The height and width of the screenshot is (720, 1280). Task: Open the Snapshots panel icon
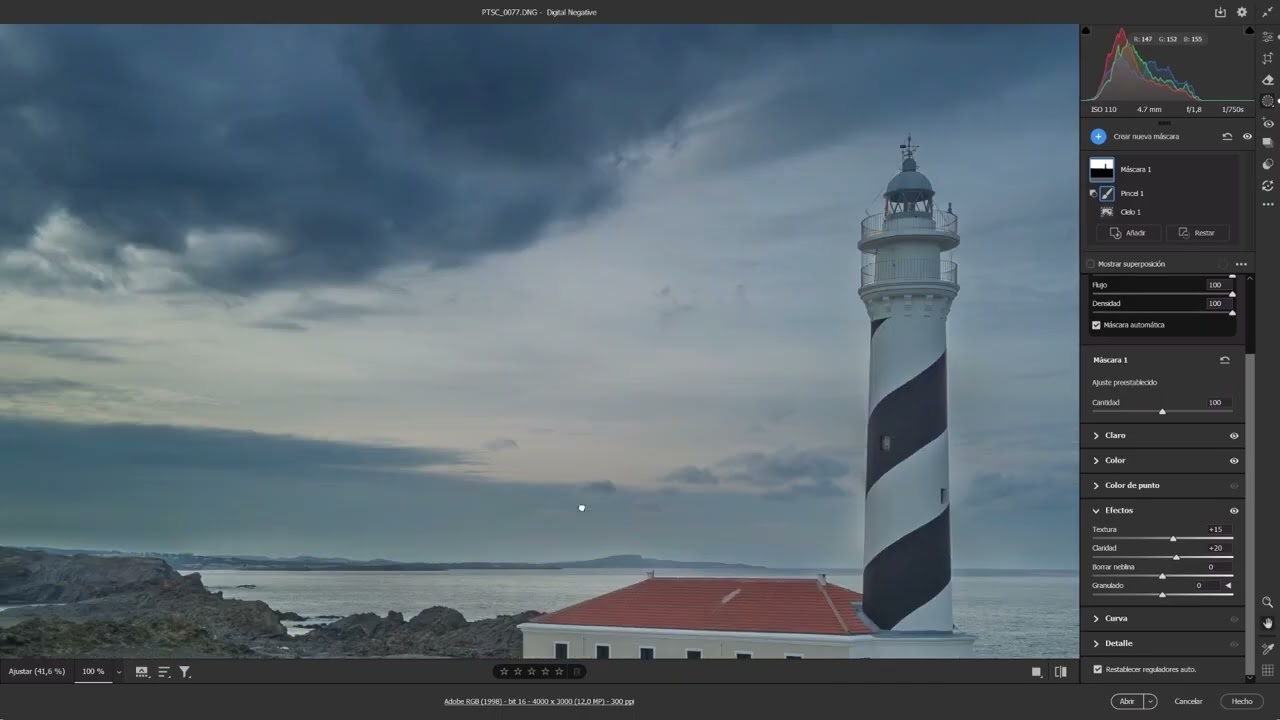[x=1268, y=142]
